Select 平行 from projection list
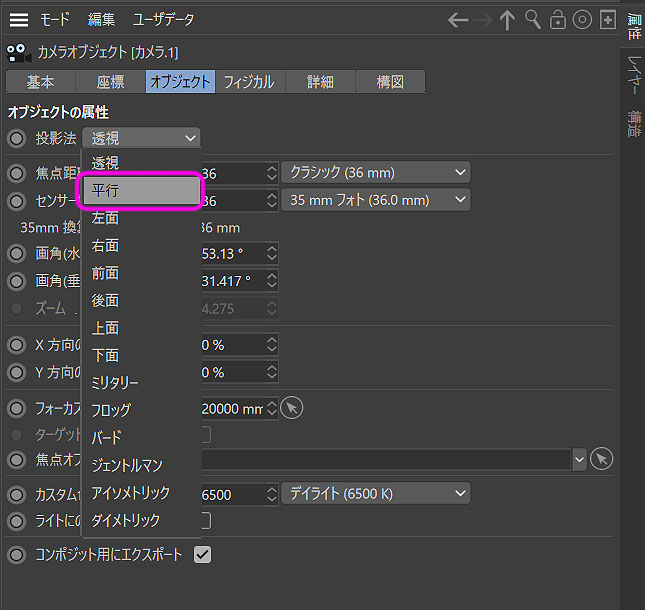The image size is (645, 610). pyautogui.click(x=139, y=190)
